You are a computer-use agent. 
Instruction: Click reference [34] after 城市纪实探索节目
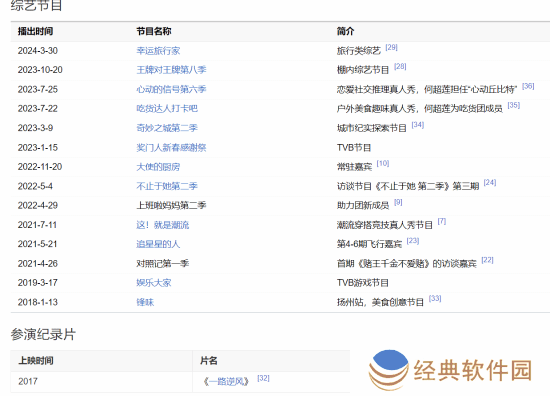pos(418,125)
